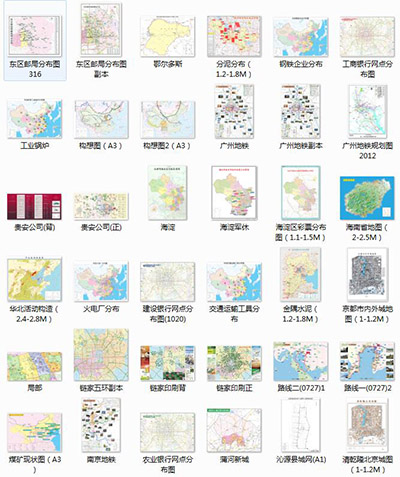Select the 火电厂分布 file thumbnail

101,282
